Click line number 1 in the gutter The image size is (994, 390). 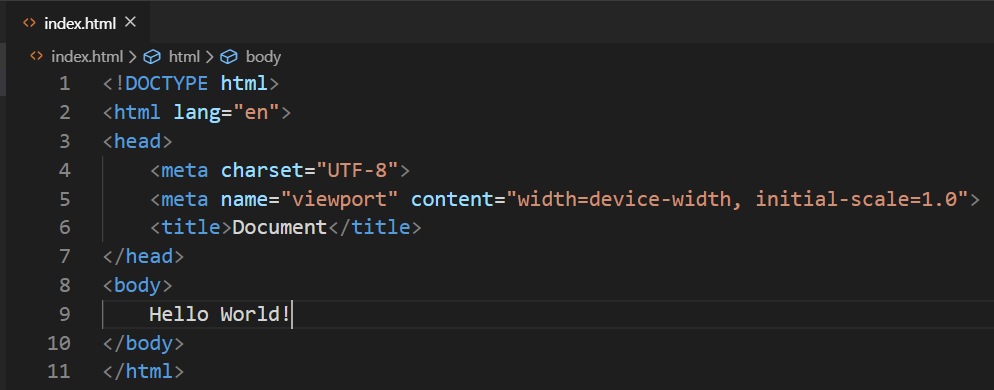(x=65, y=83)
